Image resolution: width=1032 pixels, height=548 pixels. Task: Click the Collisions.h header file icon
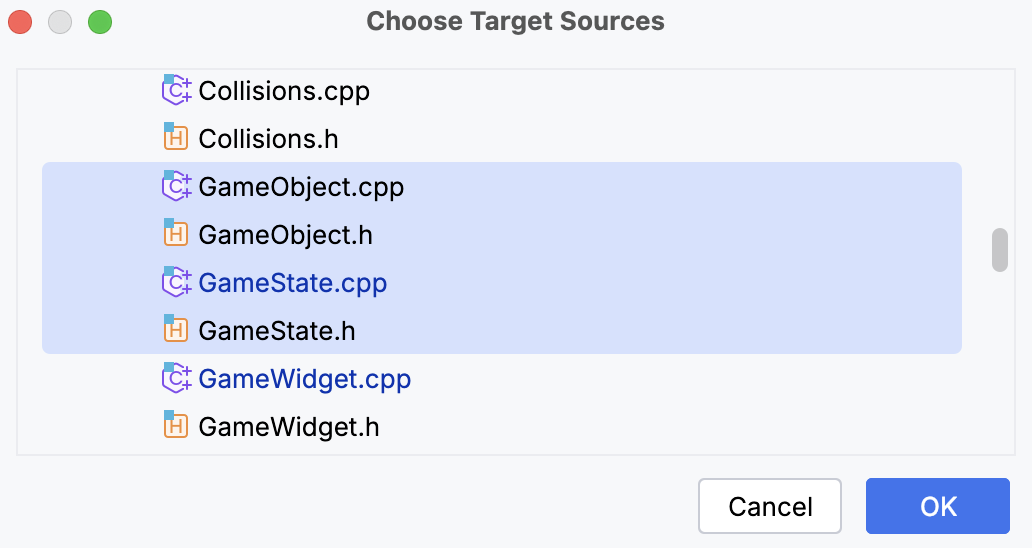pyautogui.click(x=176, y=138)
